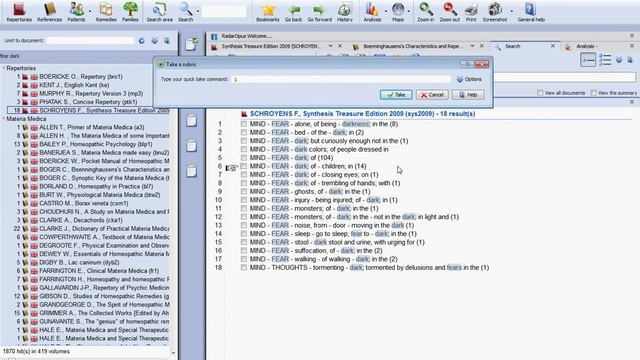This screenshot has width=640, height=360.
Task: Select KENT J., English Kent repertory
Action: click(x=74, y=85)
